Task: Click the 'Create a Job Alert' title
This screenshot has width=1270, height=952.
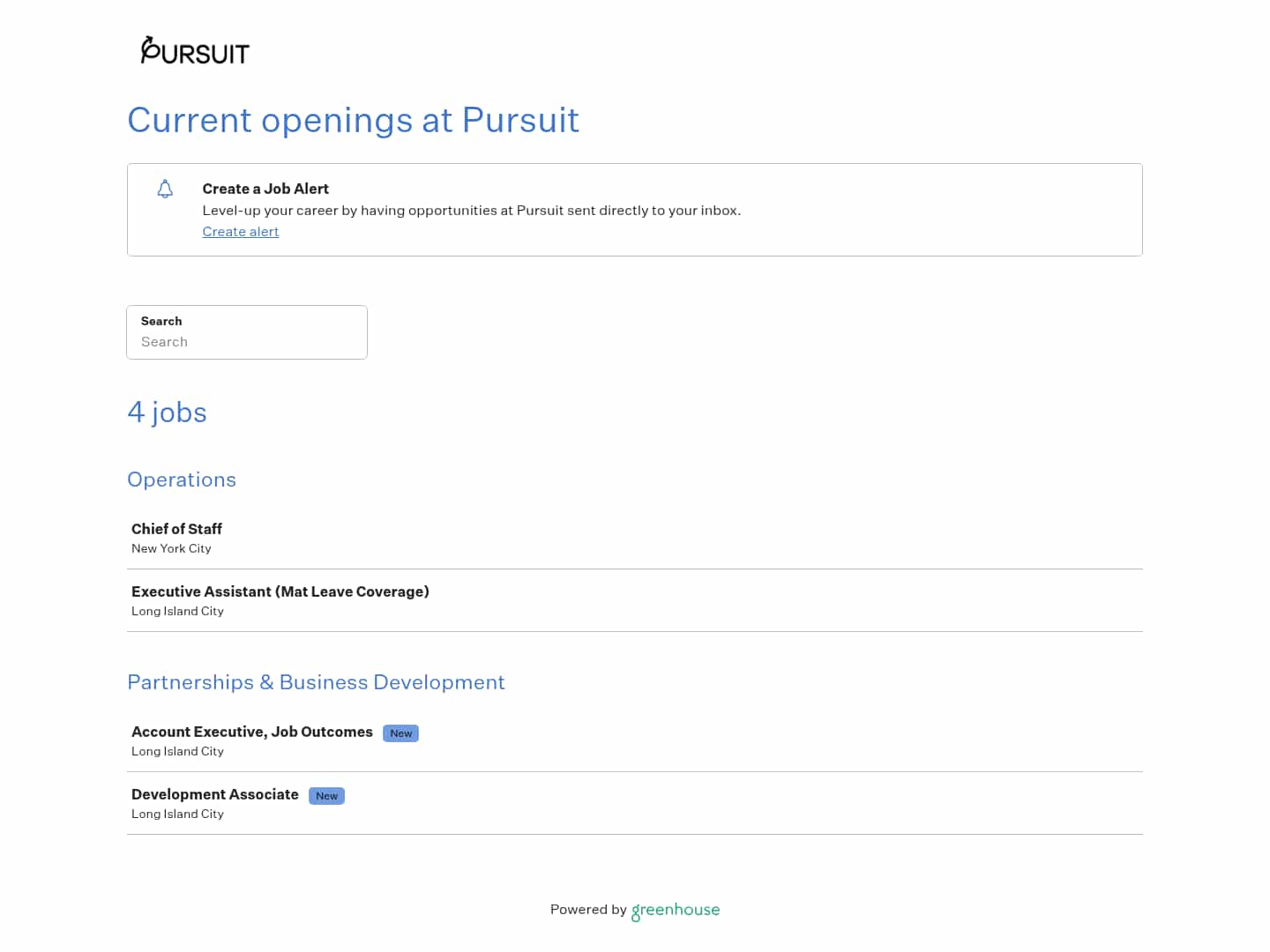Action: [x=265, y=189]
